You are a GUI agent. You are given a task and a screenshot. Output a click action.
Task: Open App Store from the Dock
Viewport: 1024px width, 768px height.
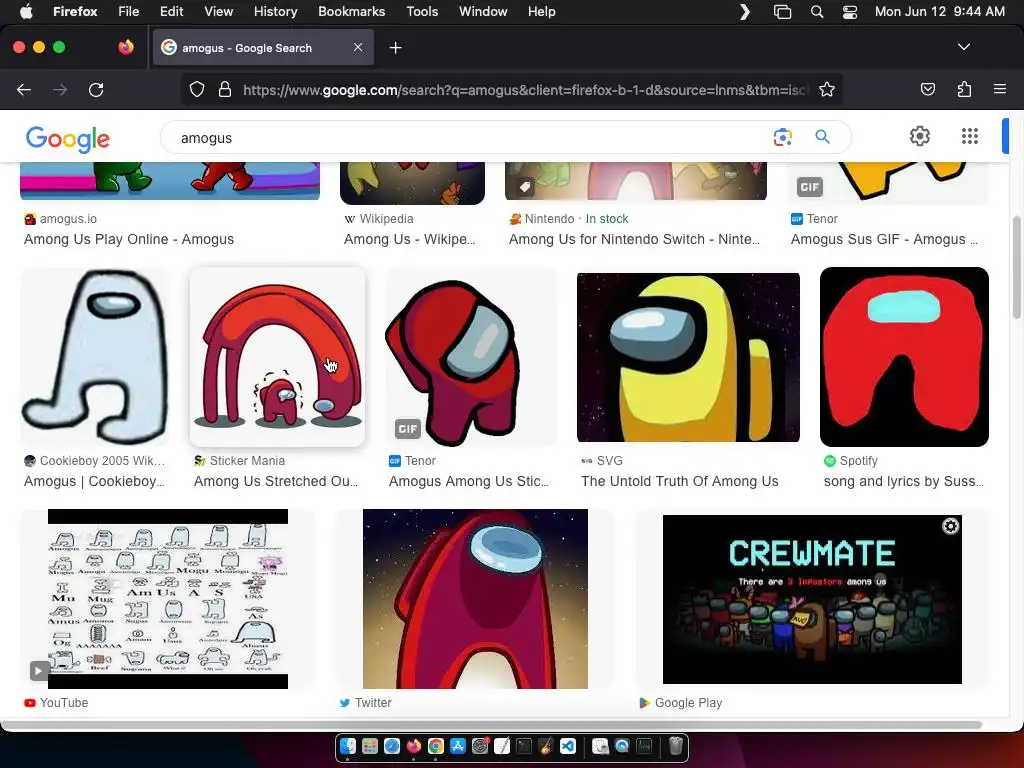[x=458, y=746]
